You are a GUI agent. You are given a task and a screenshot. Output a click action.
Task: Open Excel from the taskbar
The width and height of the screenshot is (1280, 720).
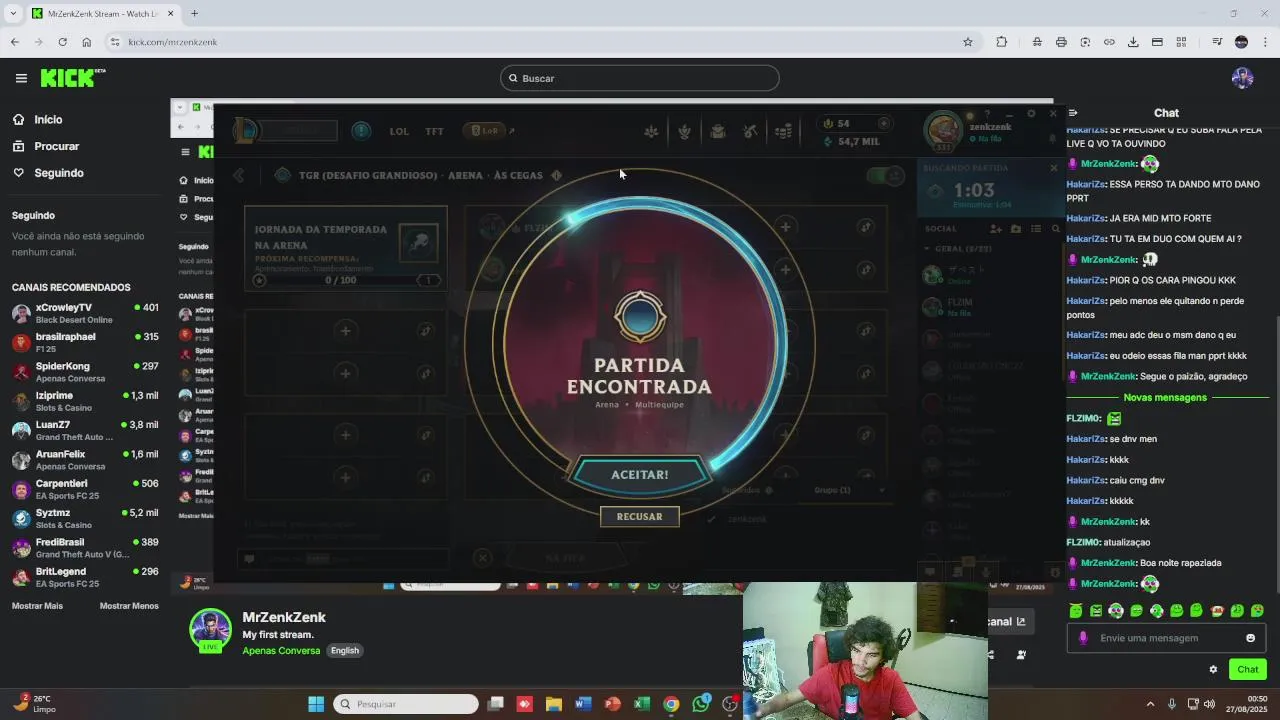(642, 704)
